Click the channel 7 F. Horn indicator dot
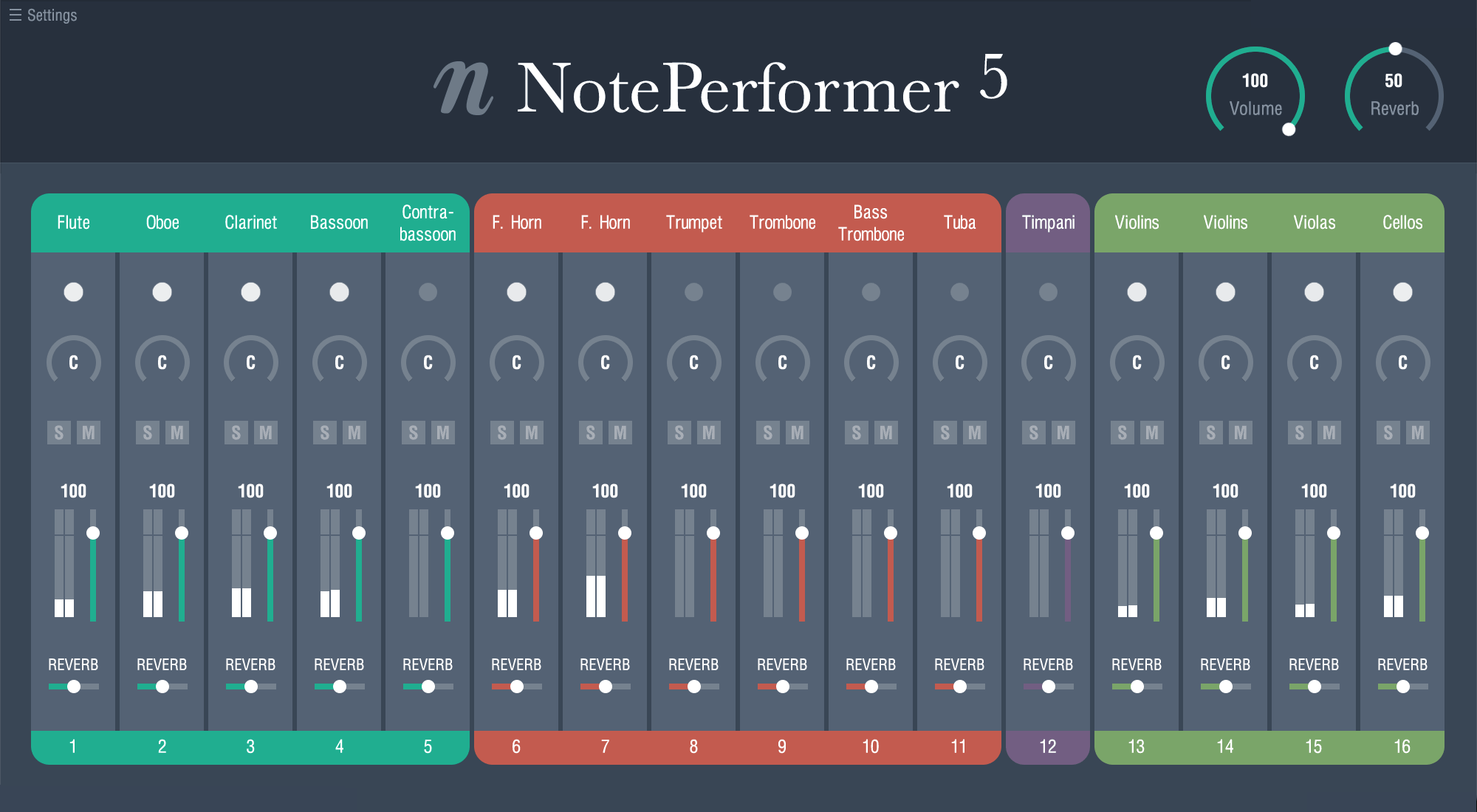Screen dimensions: 1477x812 click(x=605, y=292)
